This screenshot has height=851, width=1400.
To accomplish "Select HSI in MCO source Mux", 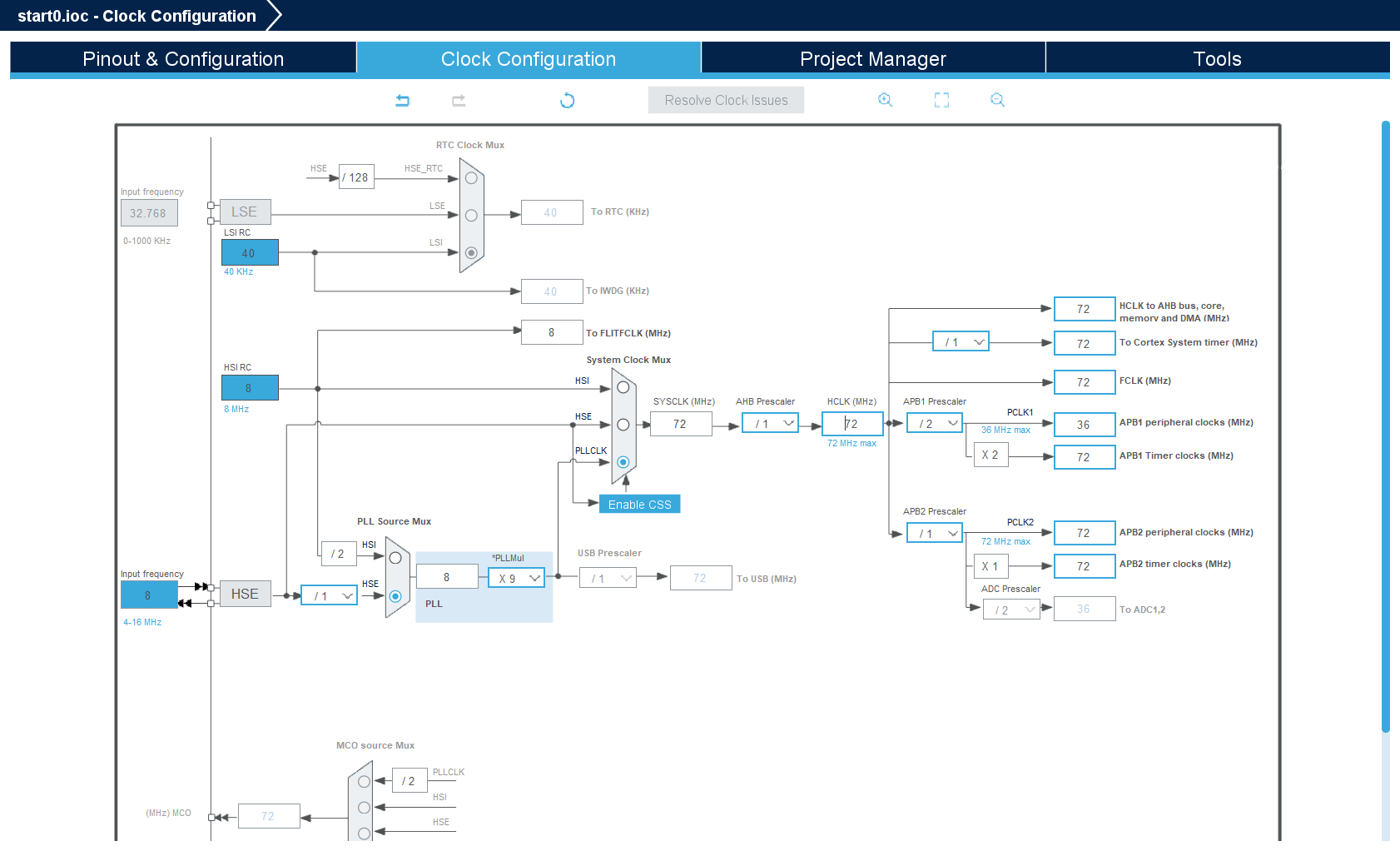I will [x=364, y=808].
